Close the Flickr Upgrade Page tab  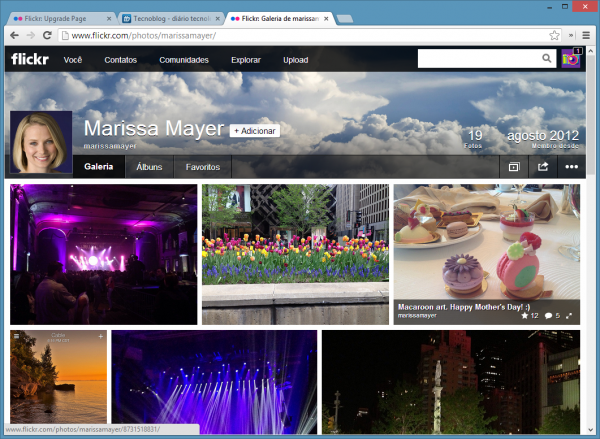[x=109, y=18]
